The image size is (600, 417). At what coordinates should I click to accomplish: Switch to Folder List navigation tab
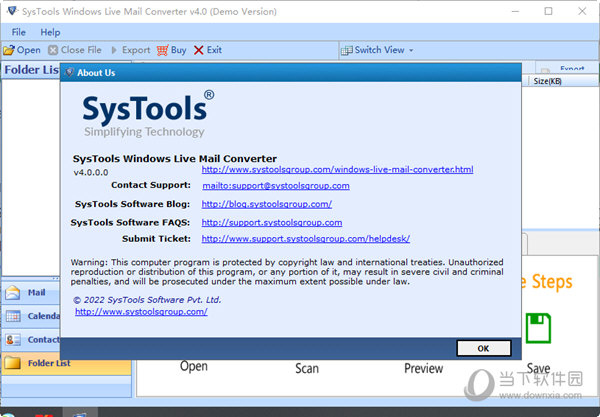pyautogui.click(x=67, y=363)
